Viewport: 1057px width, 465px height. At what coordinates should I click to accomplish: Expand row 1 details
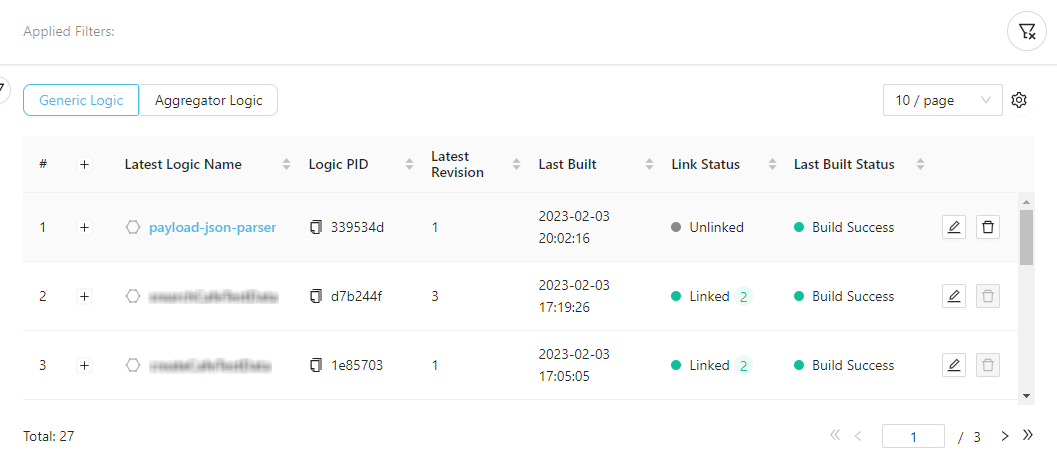84,227
